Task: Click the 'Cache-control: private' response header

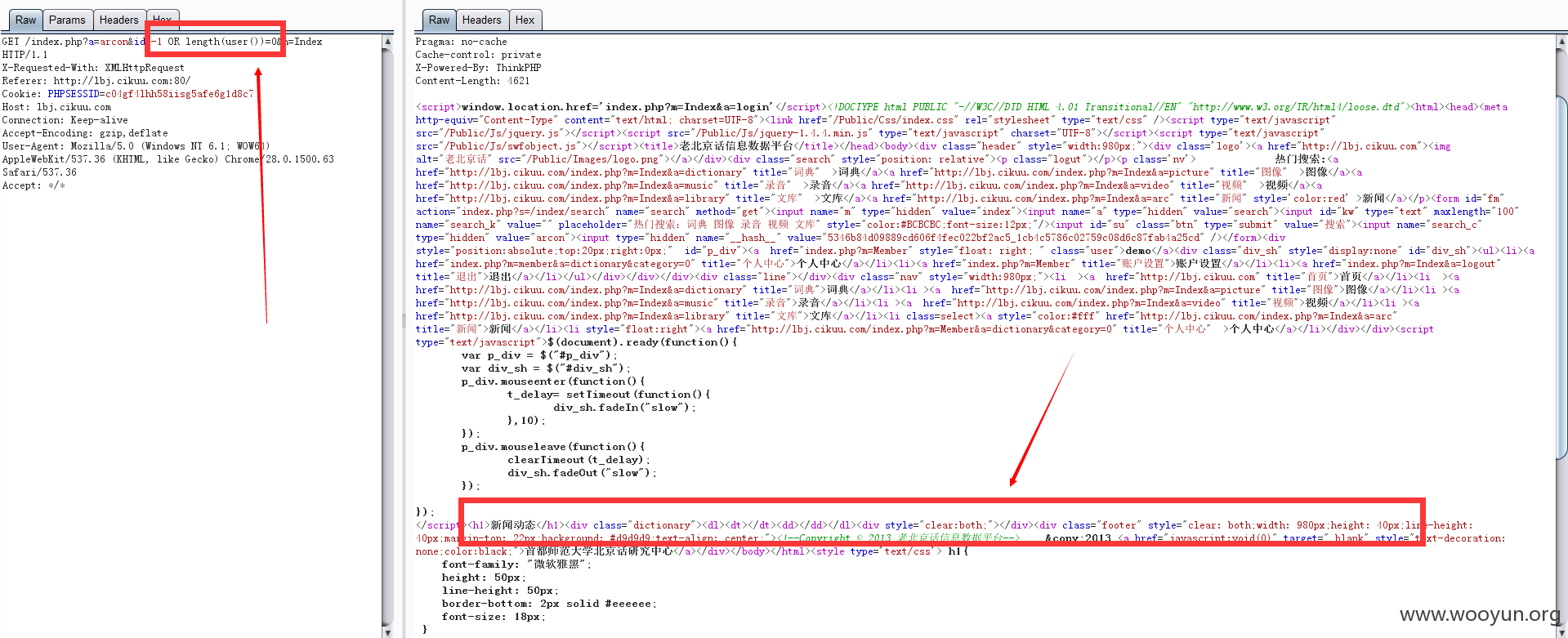Action: (478, 55)
